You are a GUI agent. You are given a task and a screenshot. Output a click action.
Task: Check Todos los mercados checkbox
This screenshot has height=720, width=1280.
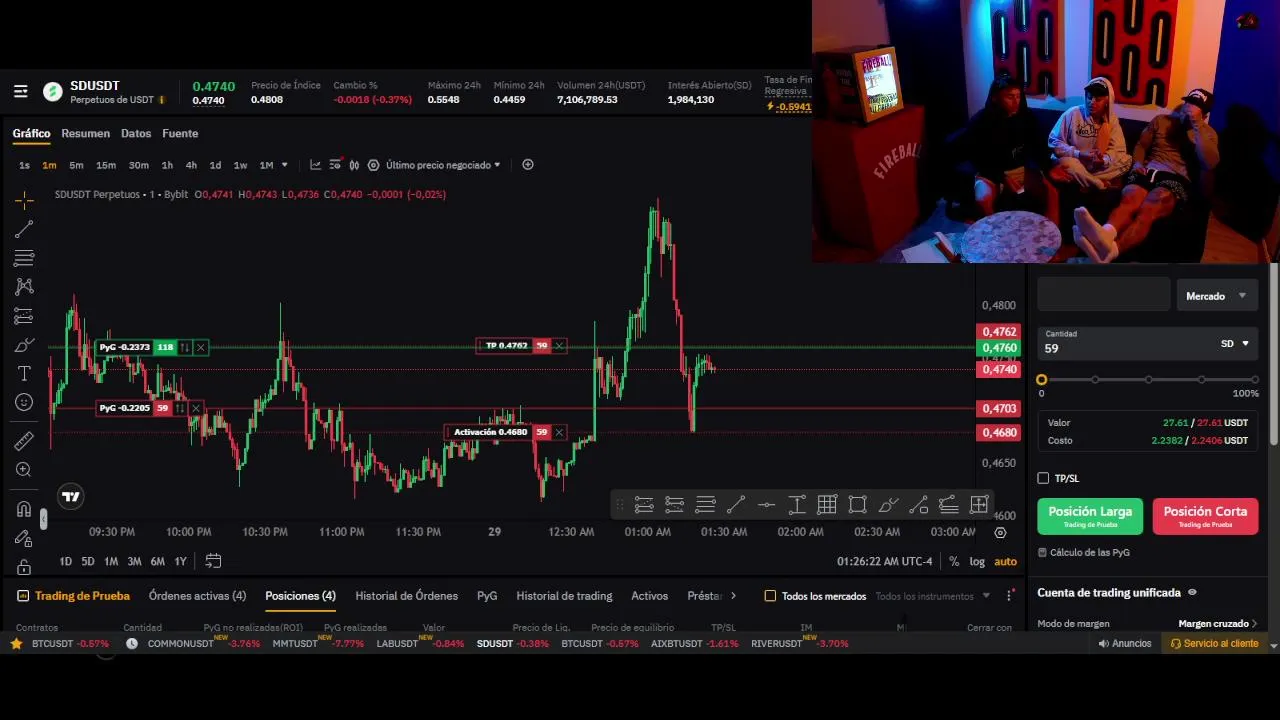click(770, 596)
